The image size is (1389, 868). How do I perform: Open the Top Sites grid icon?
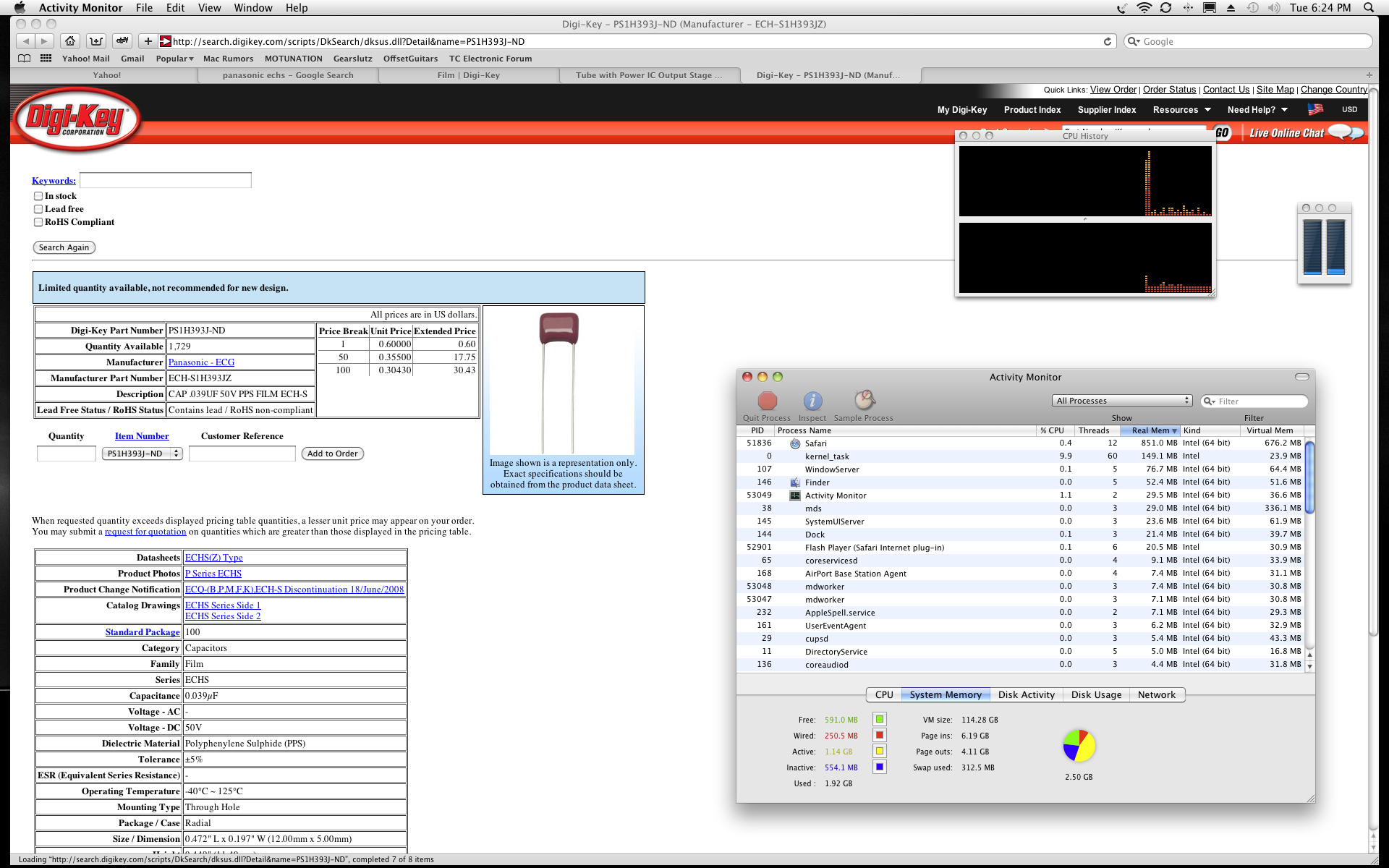click(x=46, y=59)
